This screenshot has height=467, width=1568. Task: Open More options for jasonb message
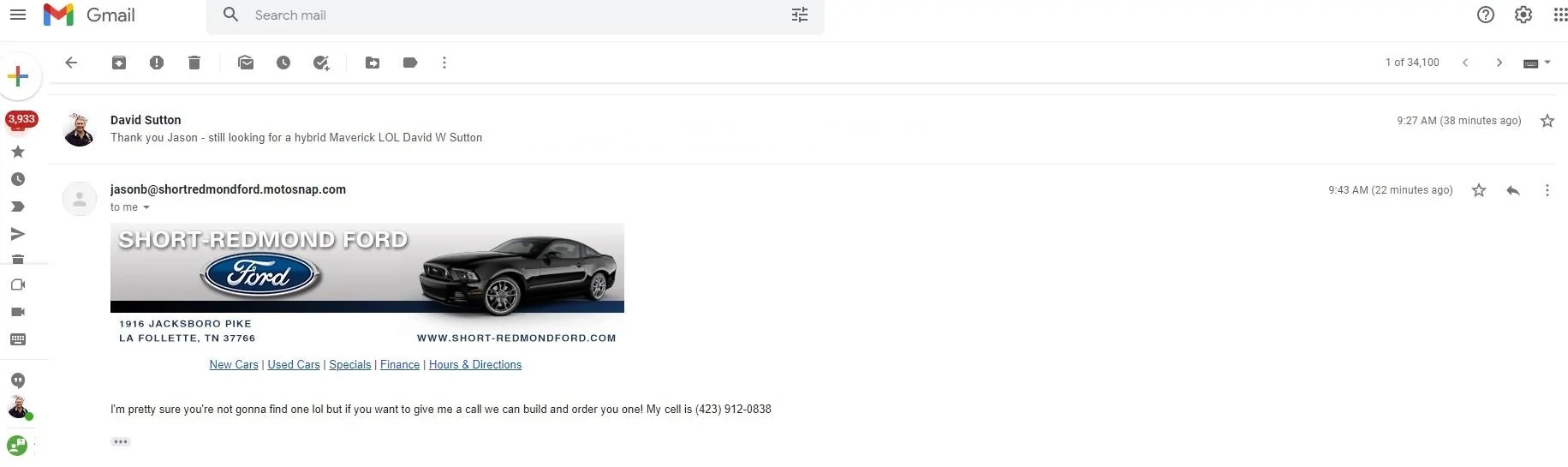(x=1547, y=190)
